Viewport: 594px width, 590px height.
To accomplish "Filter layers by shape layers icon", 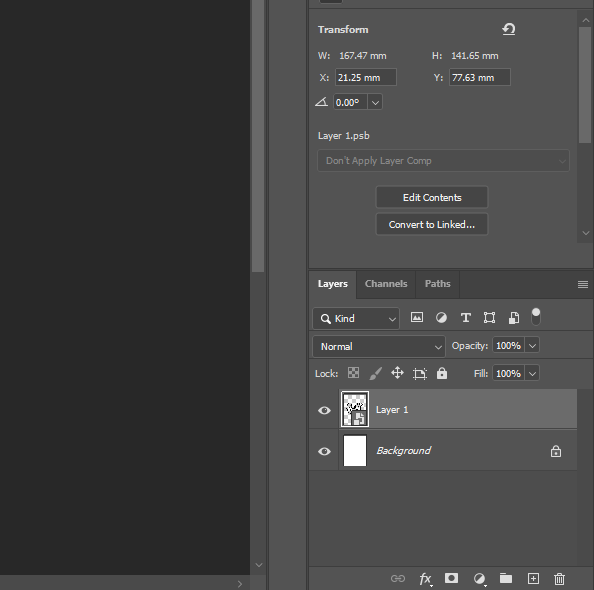I will 489,318.
